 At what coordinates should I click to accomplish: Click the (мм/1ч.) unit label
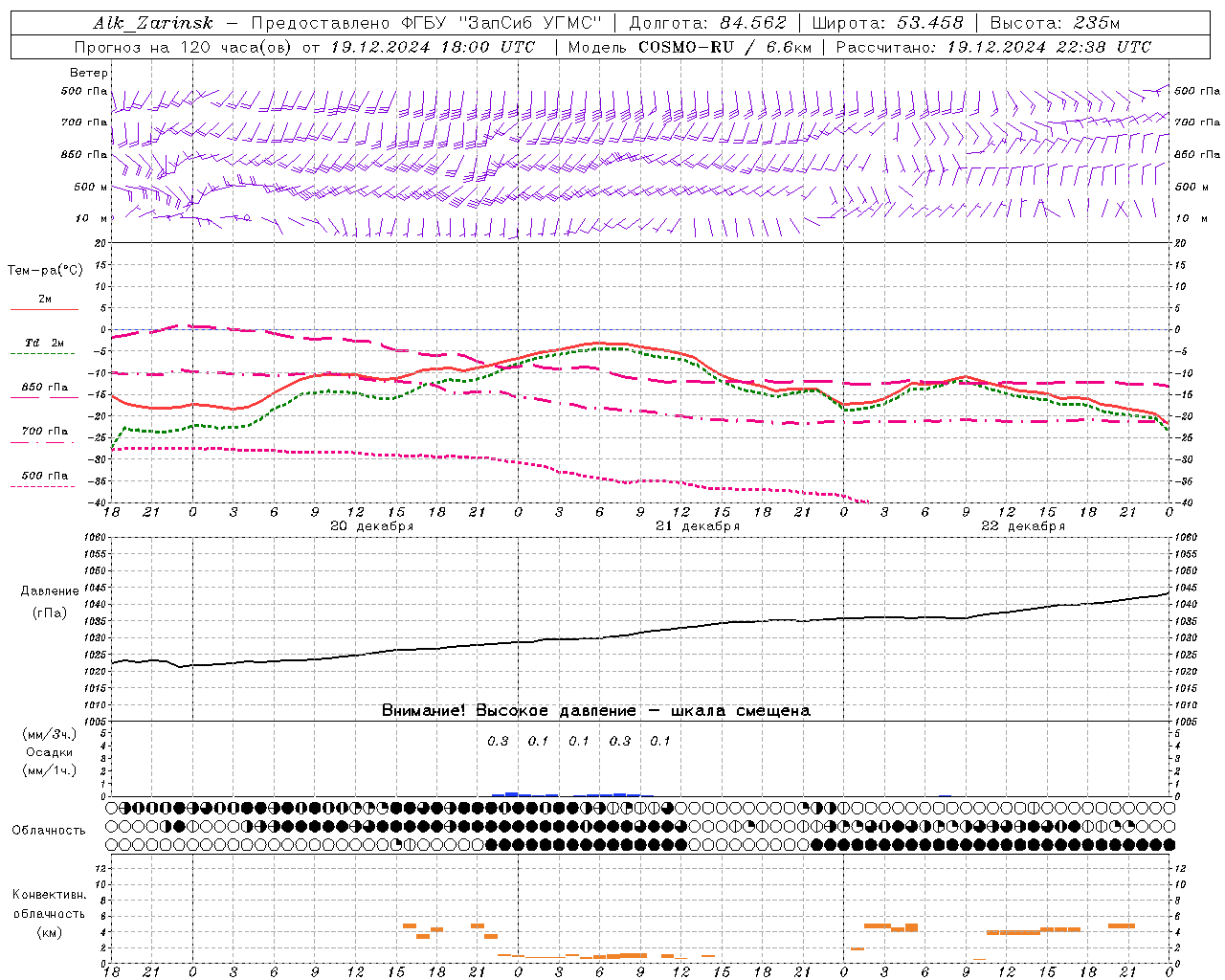click(49, 770)
